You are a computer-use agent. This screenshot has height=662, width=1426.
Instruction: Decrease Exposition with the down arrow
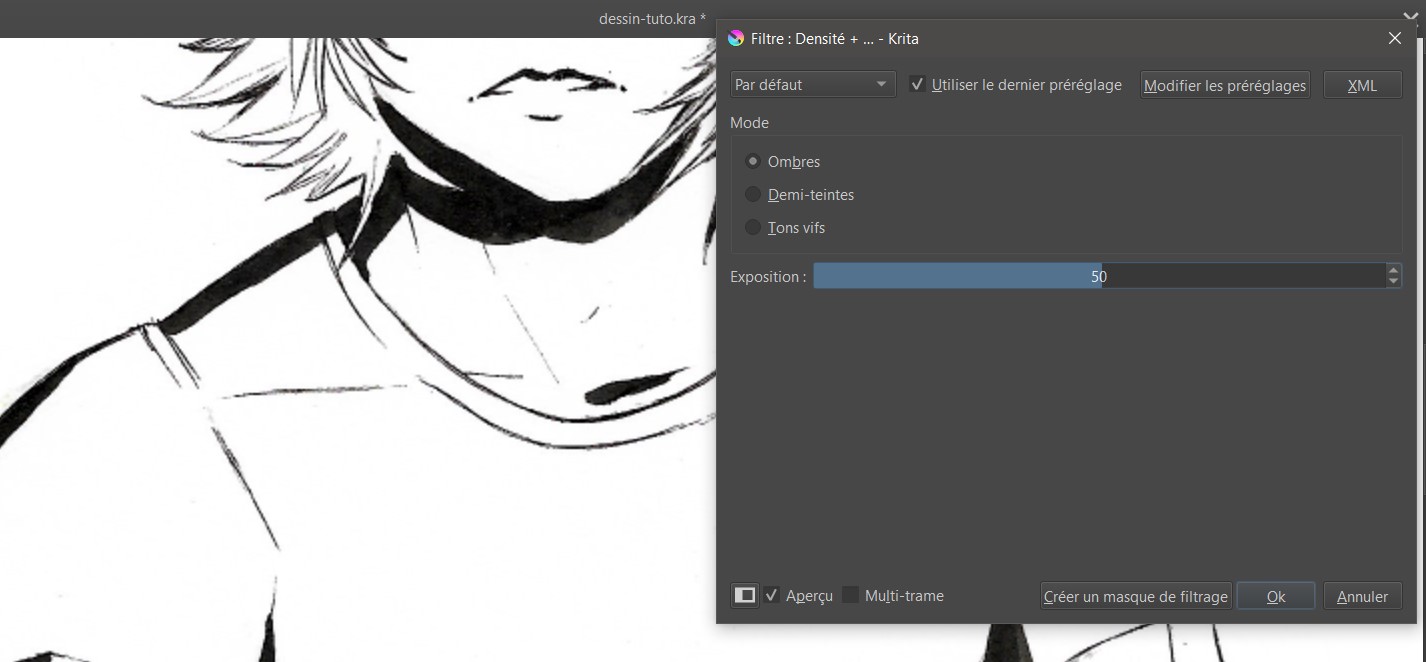pos(1394,282)
